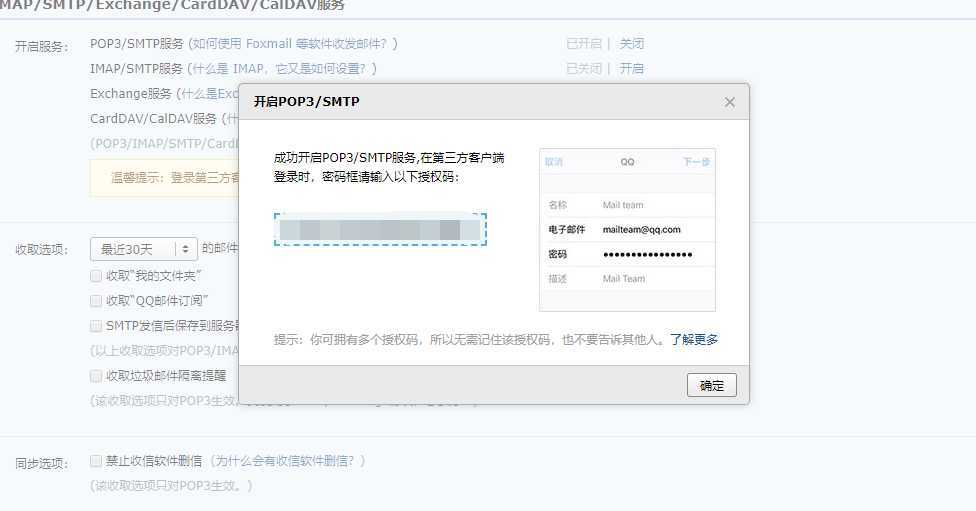Screen dimensions: 976x511
Task: Open the 了解更多 link
Action: click(694, 340)
